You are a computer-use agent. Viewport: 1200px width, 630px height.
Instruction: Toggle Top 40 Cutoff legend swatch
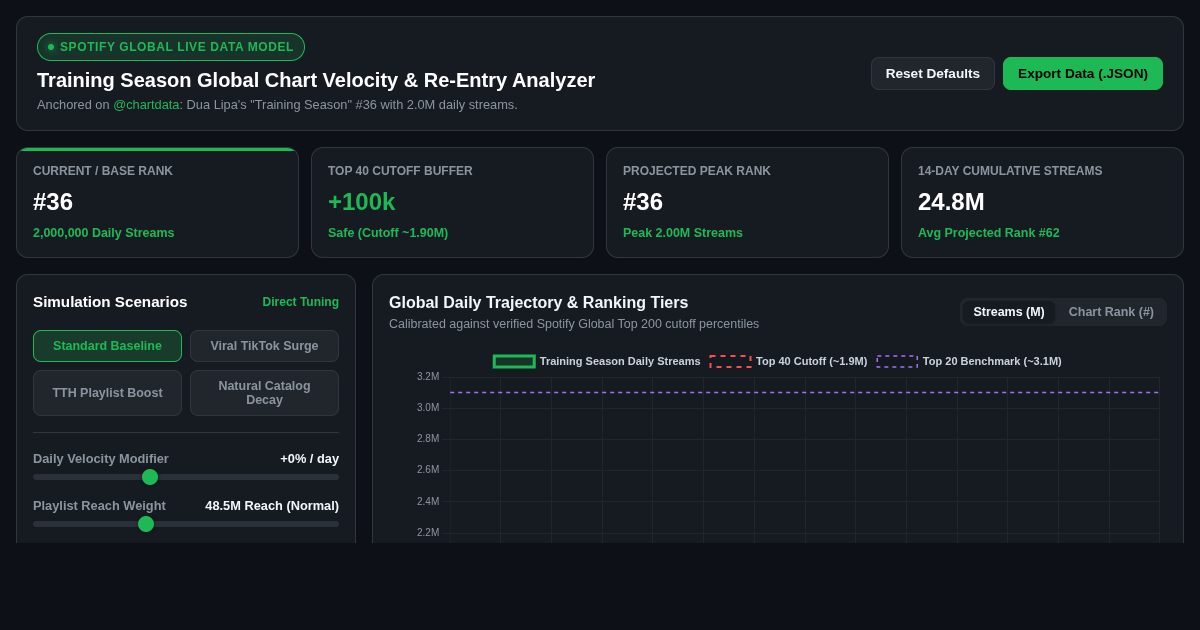(730, 361)
